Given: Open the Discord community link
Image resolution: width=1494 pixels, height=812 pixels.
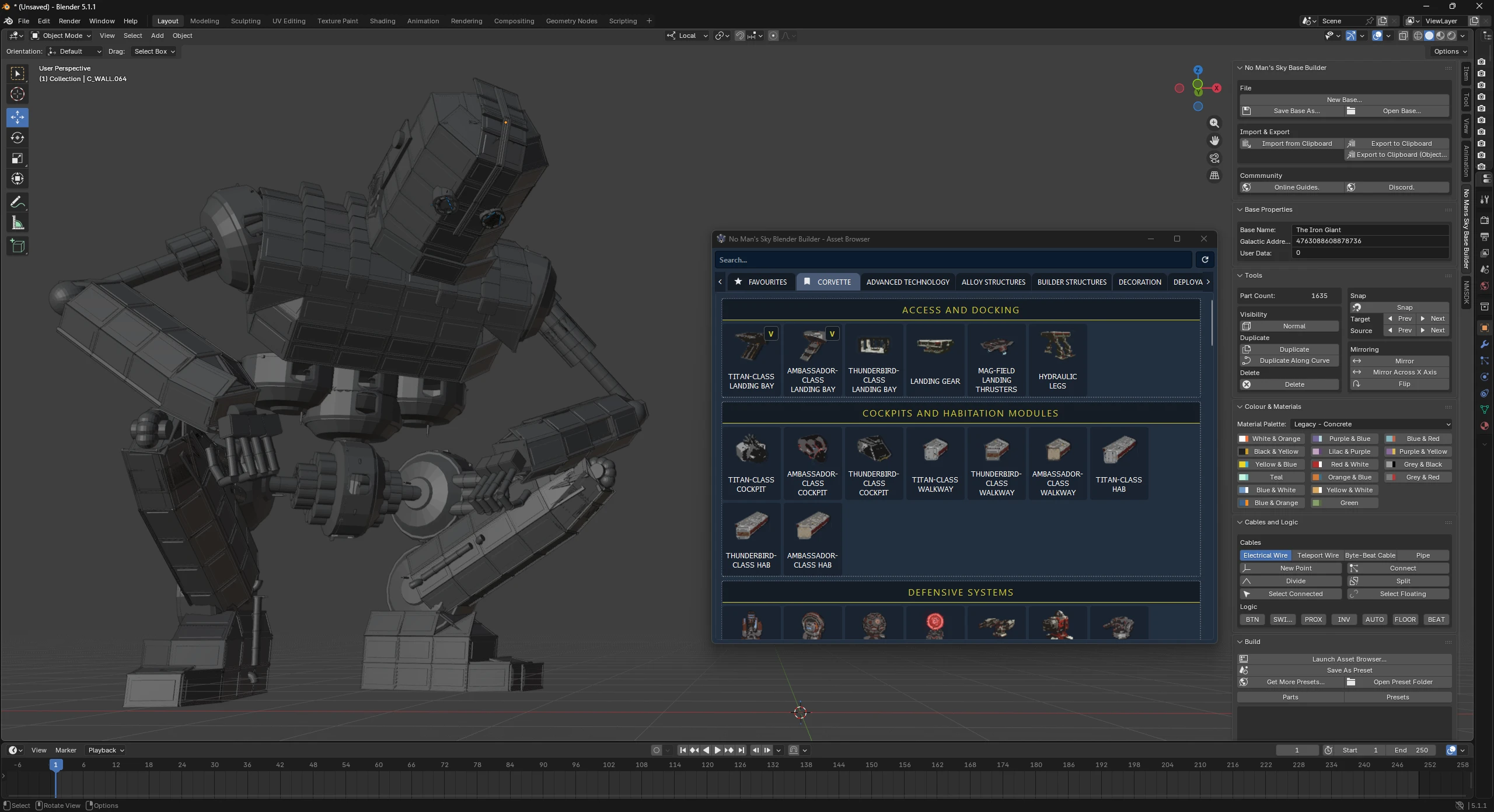Looking at the screenshot, I should point(1397,187).
